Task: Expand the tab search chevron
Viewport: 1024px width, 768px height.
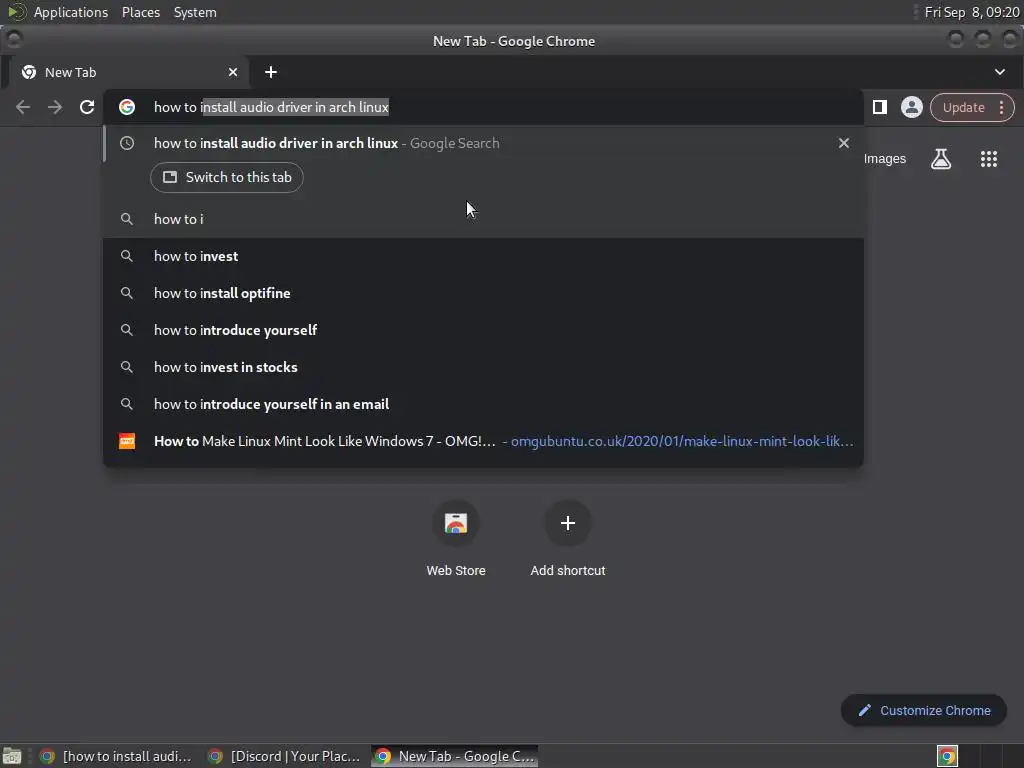Action: (x=1000, y=72)
